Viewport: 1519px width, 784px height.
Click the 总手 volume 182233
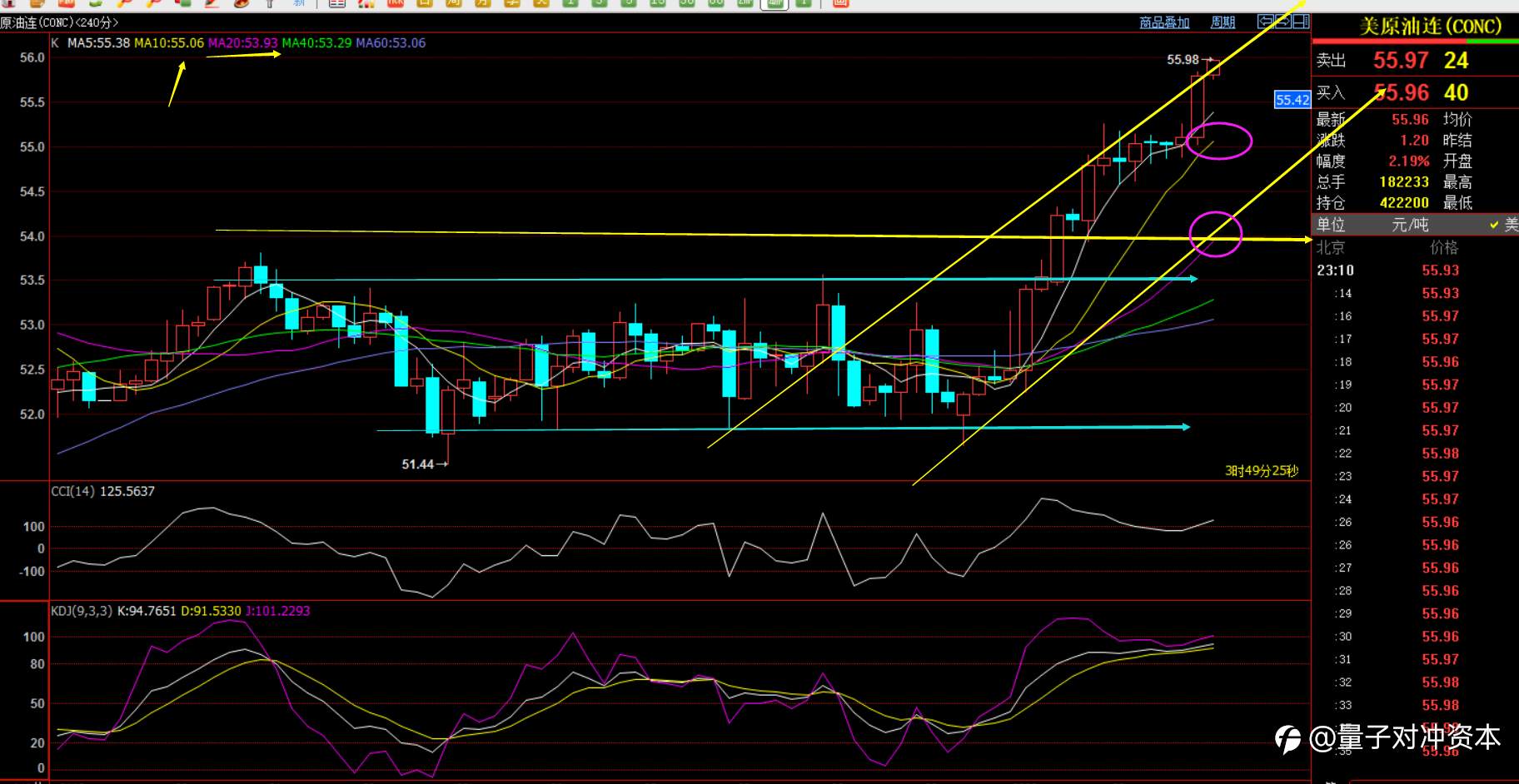pos(1404,182)
